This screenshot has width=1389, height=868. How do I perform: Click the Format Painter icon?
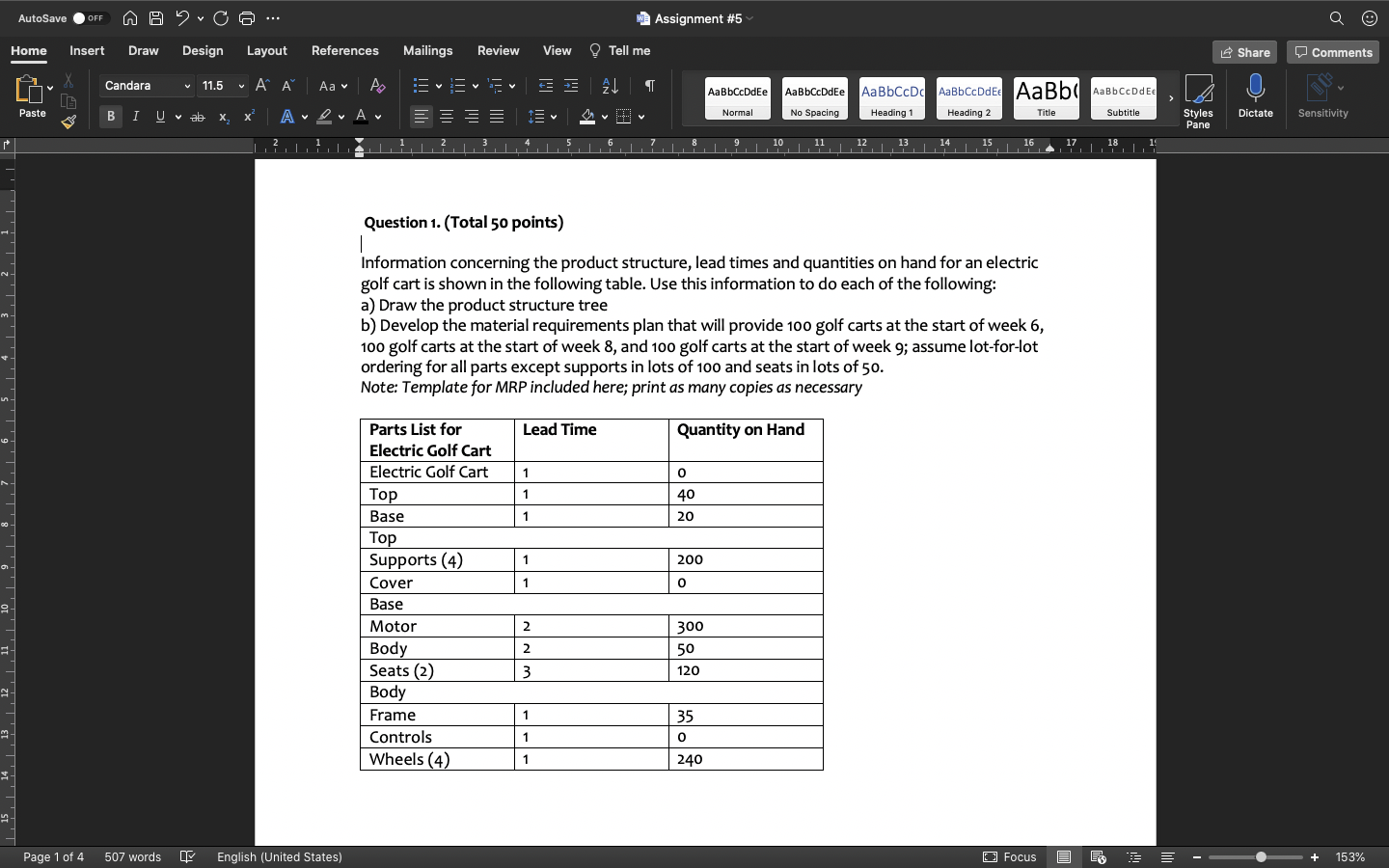(68, 122)
